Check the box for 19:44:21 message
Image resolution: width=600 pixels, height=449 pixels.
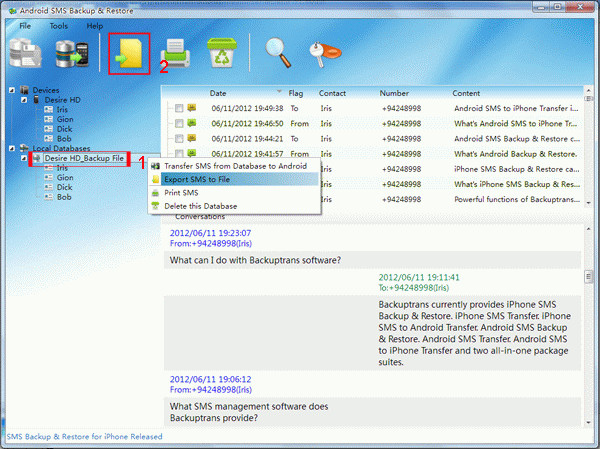pyautogui.click(x=179, y=139)
